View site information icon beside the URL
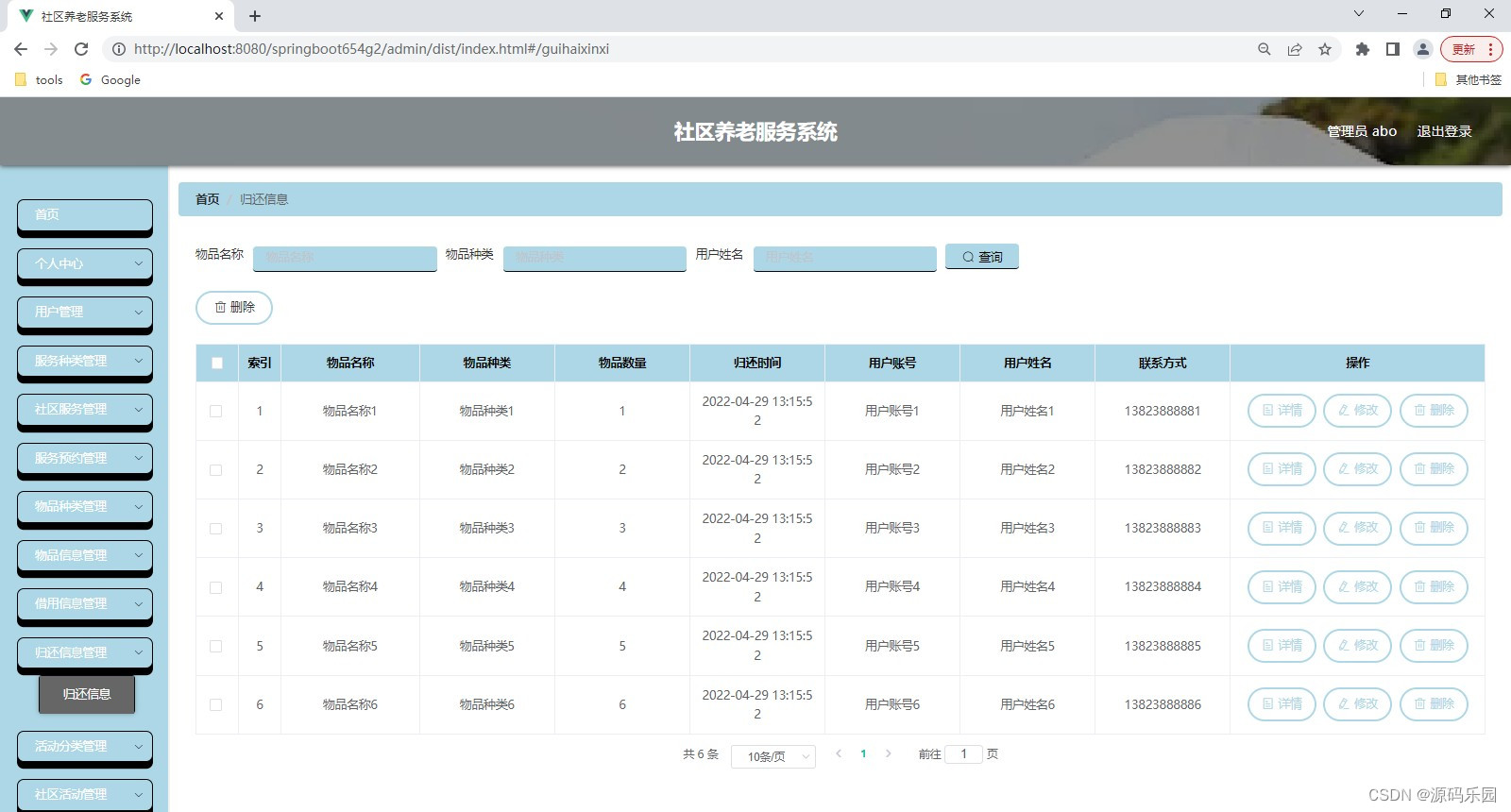Viewport: 1511px width, 812px height. pos(119,49)
